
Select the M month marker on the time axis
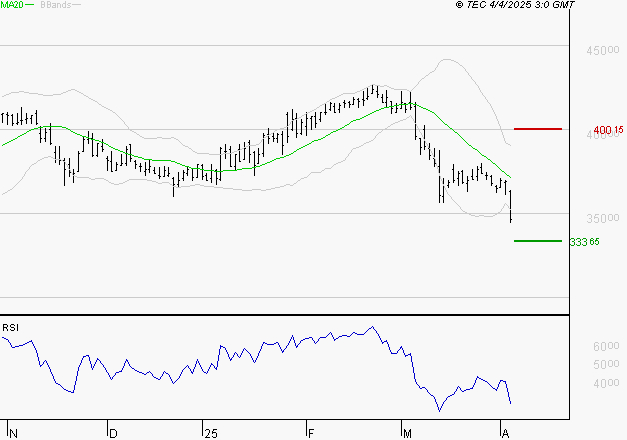(406, 433)
